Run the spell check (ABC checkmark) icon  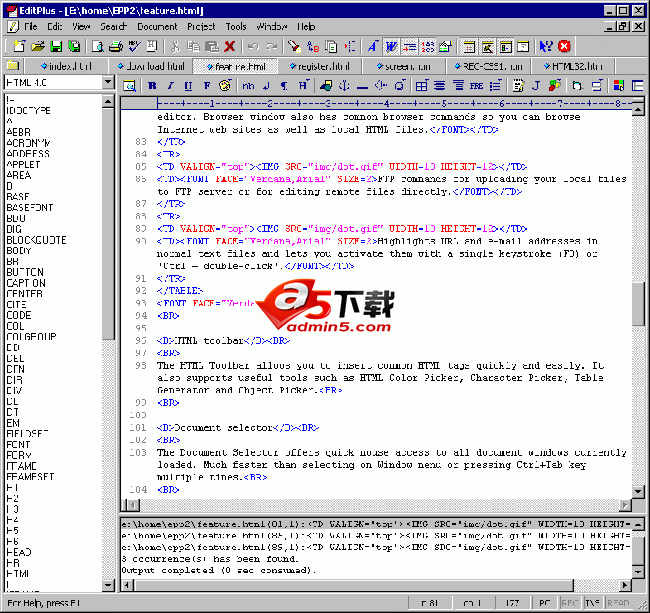(x=134, y=46)
